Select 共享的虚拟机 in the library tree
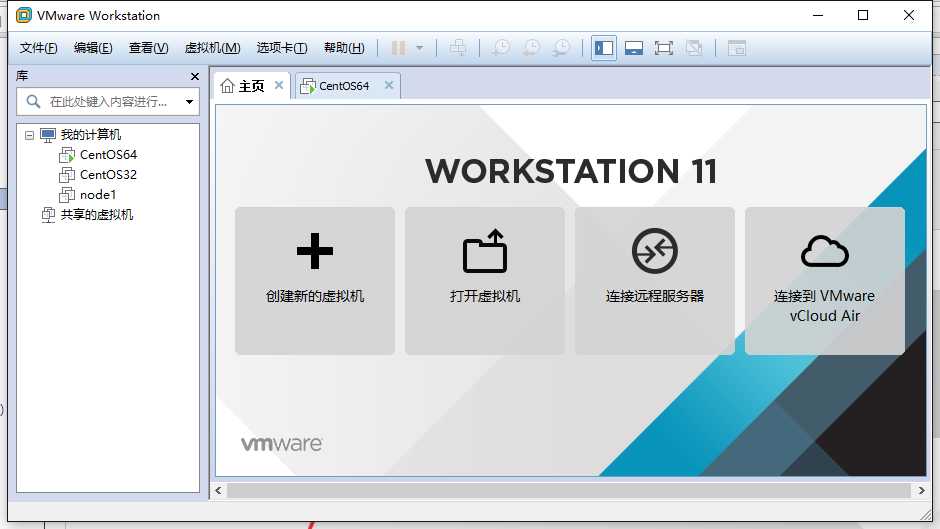This screenshot has width=940, height=529. tap(97, 215)
